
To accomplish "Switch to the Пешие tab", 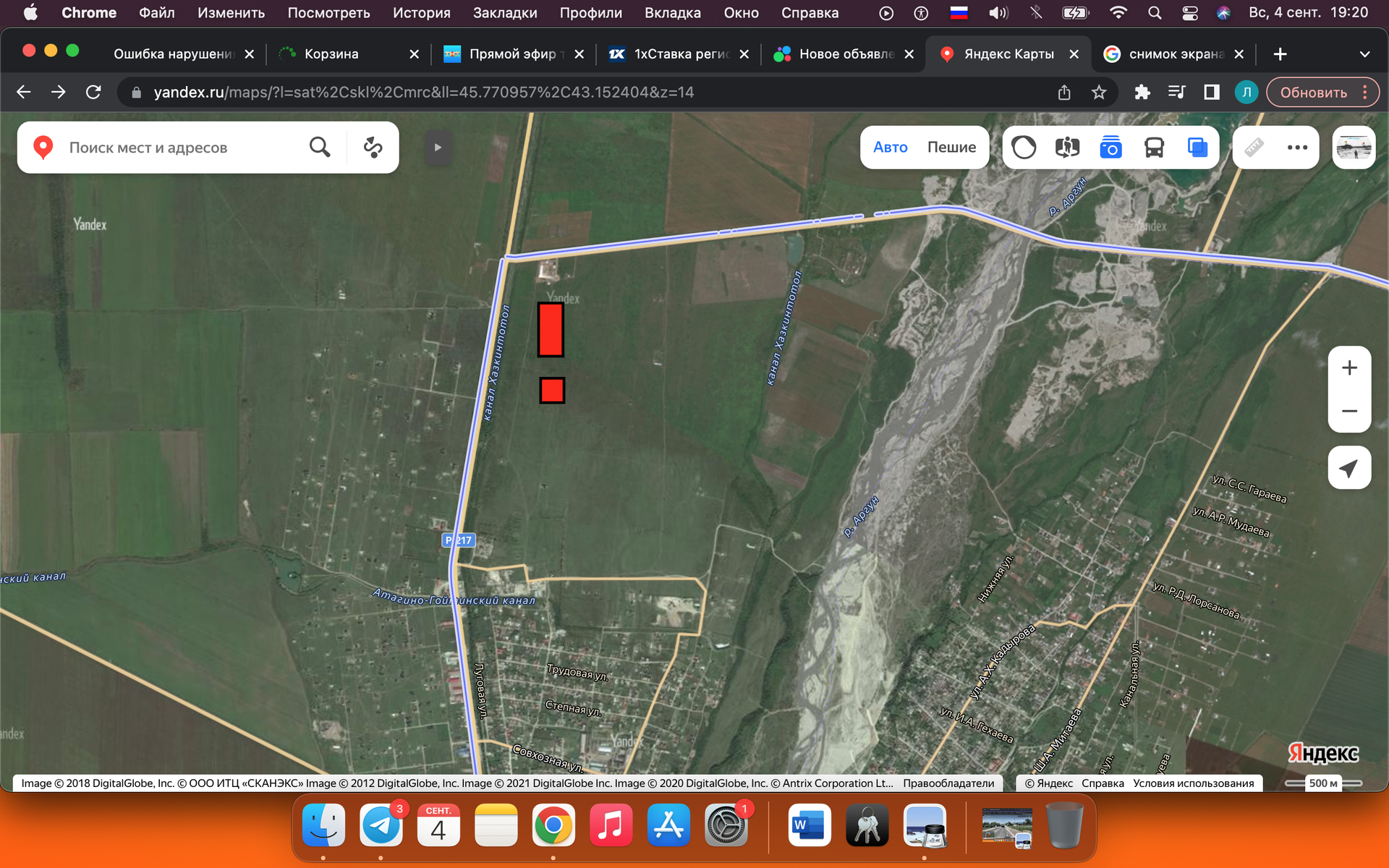I will point(951,148).
